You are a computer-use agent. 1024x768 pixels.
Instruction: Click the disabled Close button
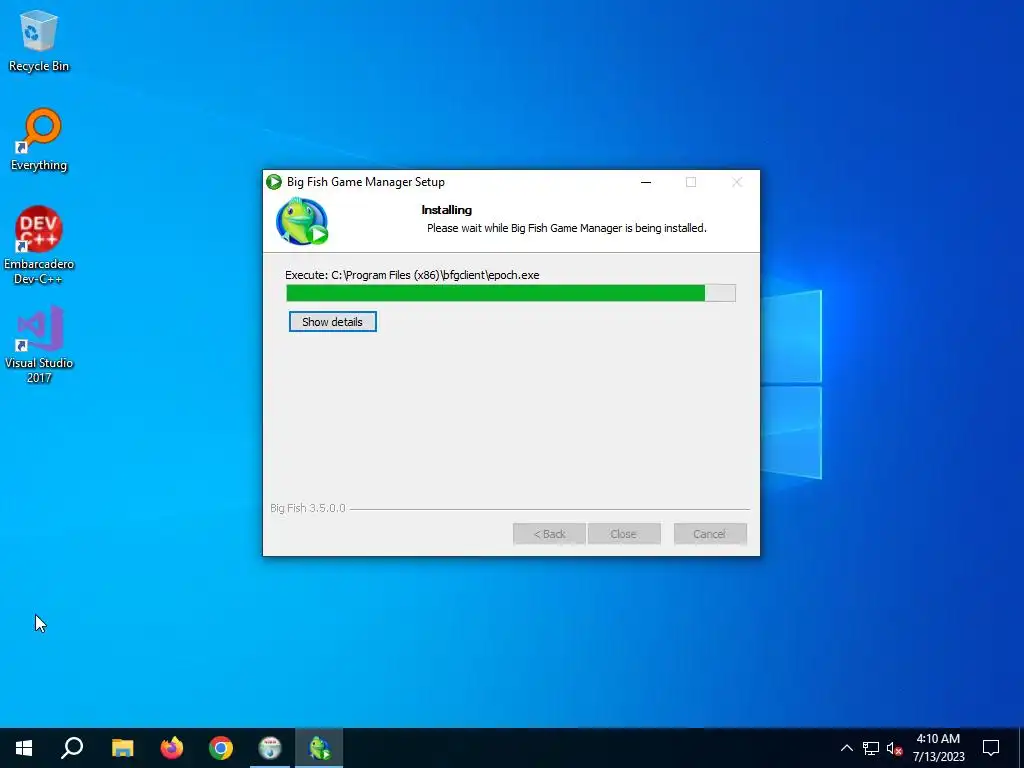tap(624, 534)
